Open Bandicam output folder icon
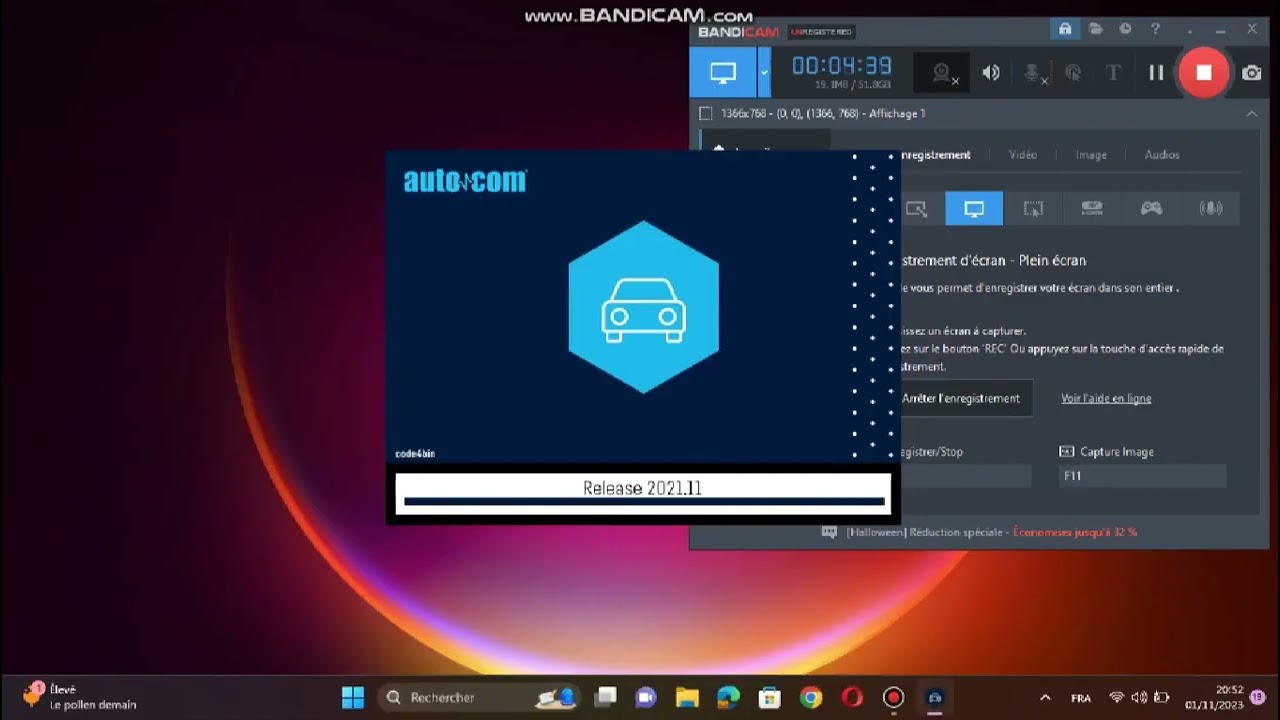 pos(1096,30)
